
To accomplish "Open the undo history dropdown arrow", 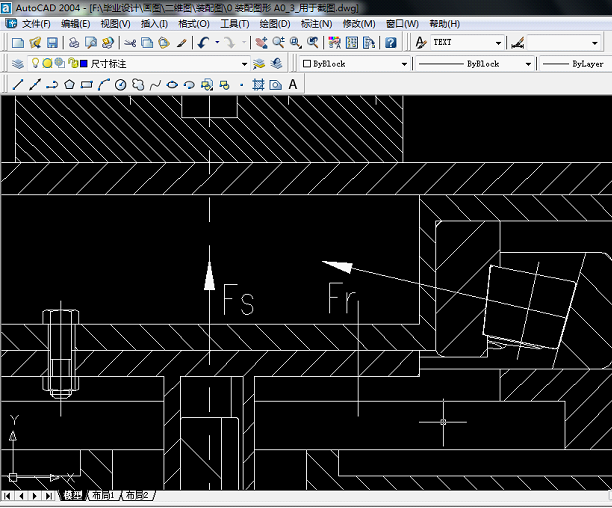I will click(x=217, y=42).
